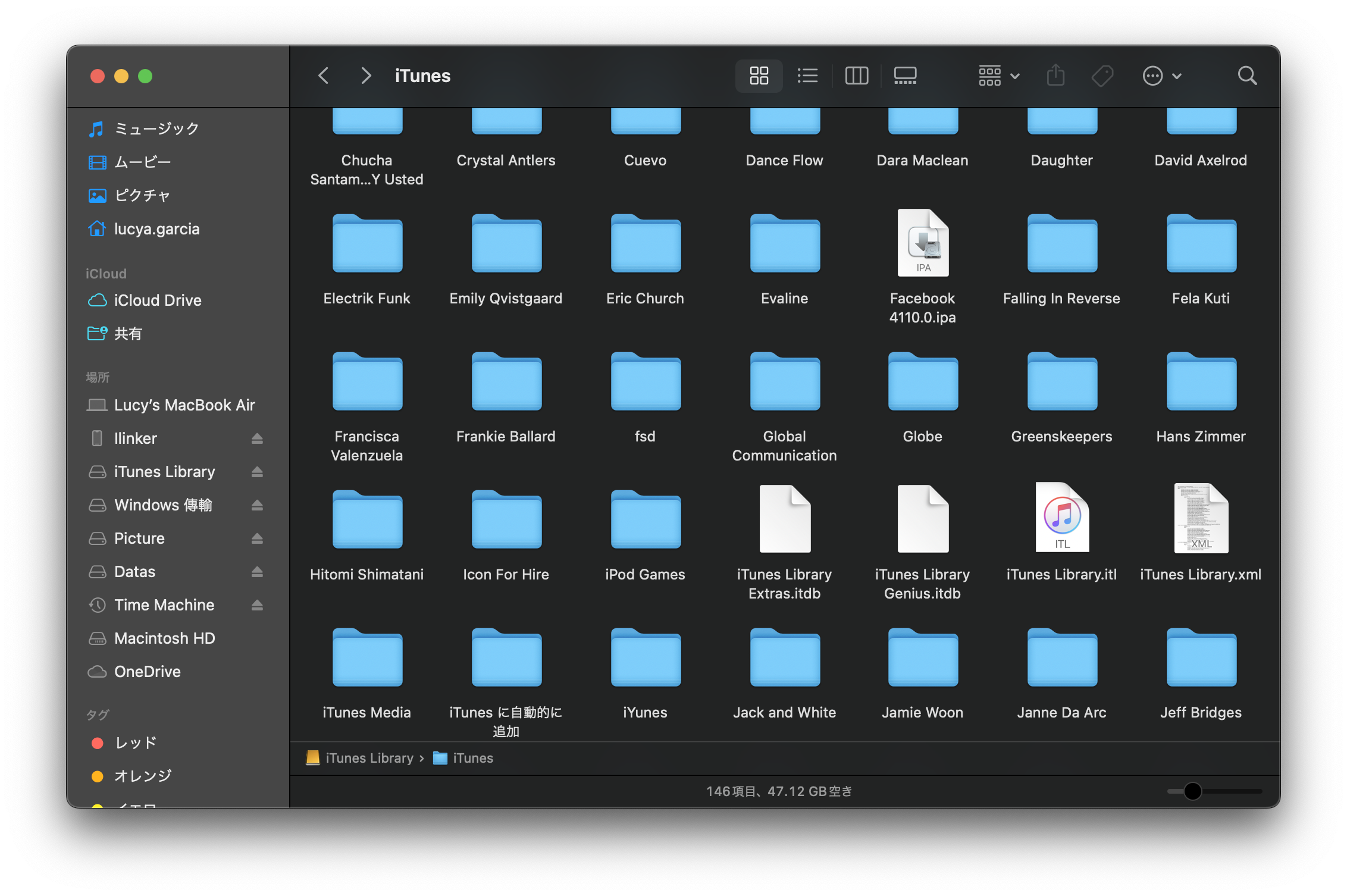Open the action ellipsis menu
The image size is (1347, 896).
[x=1161, y=76]
